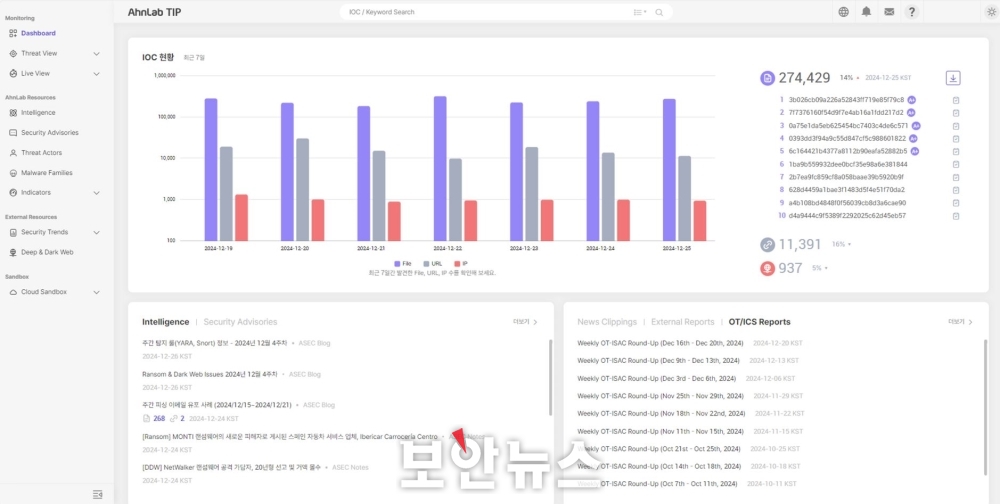Copy hash 1ba9b559932dee0b... icon
This screenshot has height=504, width=1000.
[956, 164]
